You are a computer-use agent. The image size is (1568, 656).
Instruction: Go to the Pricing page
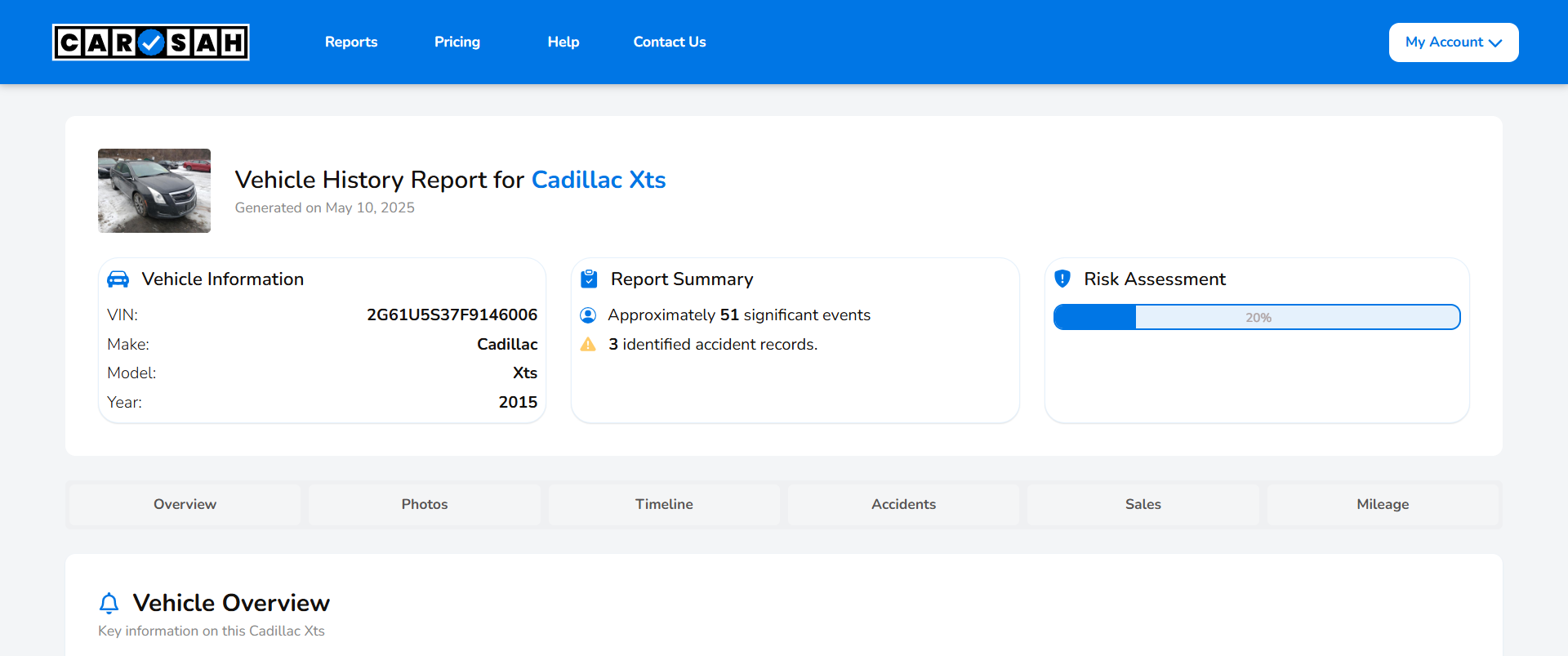pos(457,42)
